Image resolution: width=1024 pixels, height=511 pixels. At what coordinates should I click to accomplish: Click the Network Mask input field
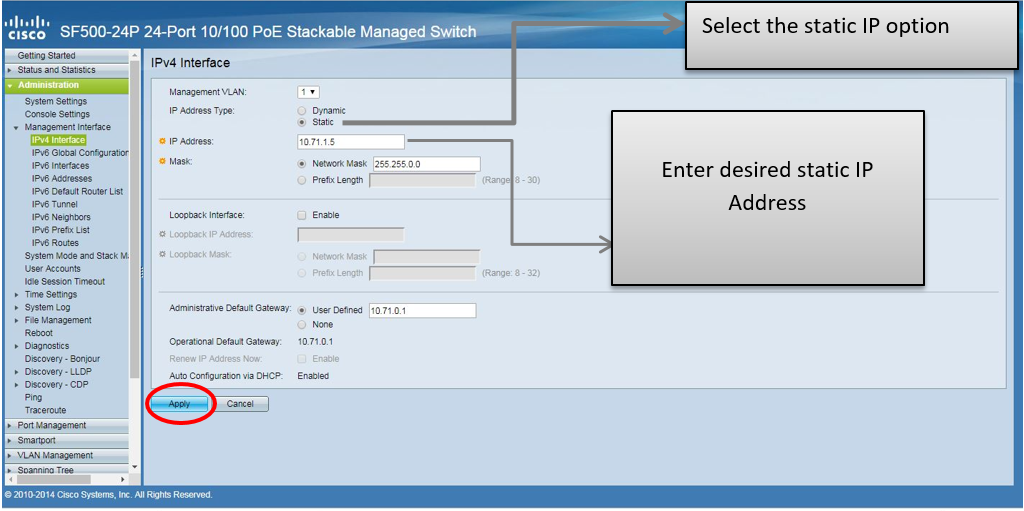point(426,164)
